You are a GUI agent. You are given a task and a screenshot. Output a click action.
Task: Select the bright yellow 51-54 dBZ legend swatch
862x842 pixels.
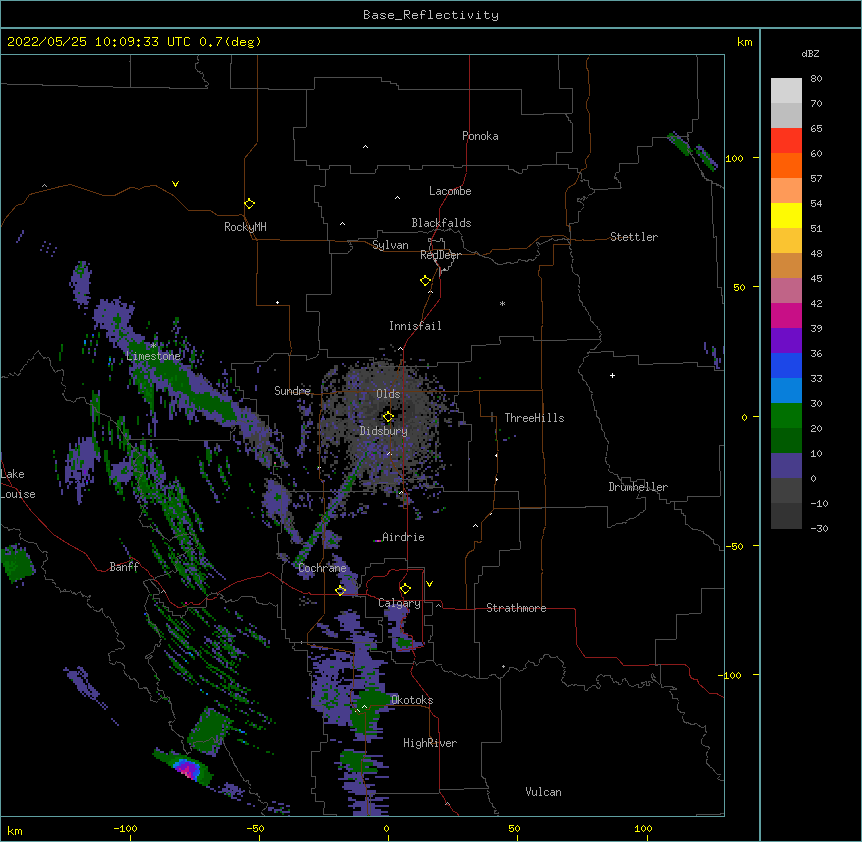click(786, 215)
